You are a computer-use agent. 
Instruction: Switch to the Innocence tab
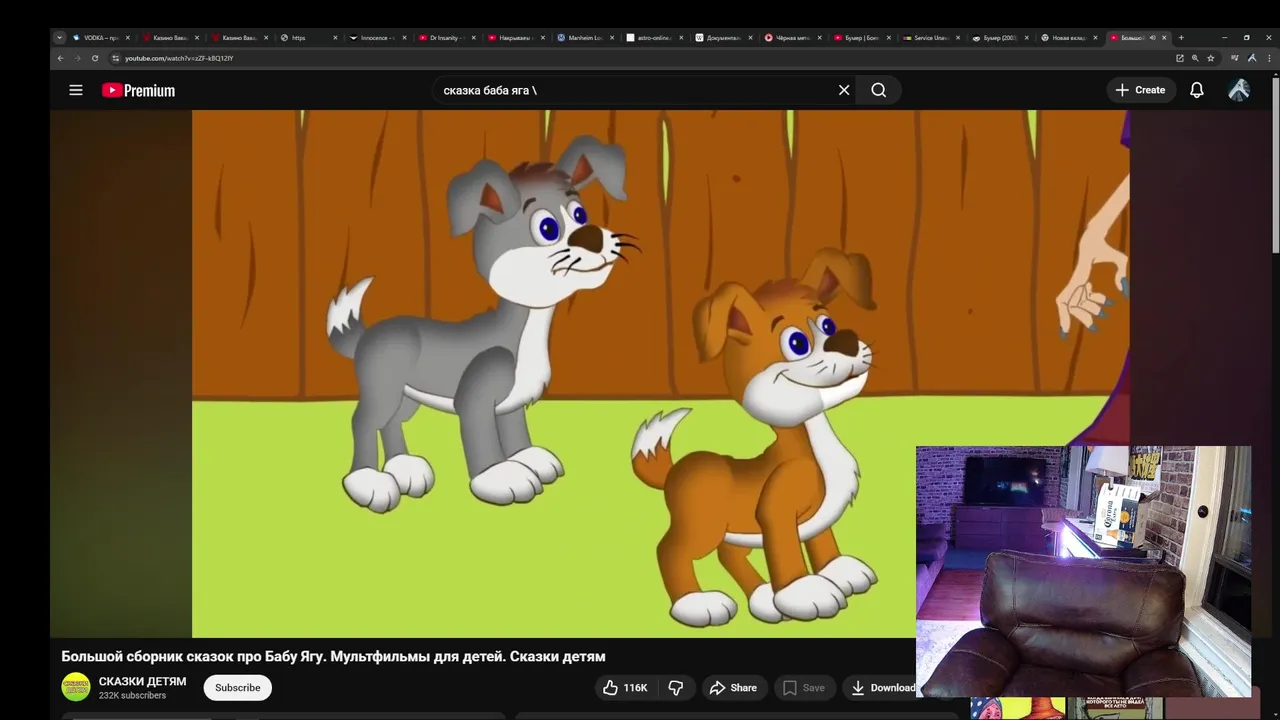[x=378, y=38]
